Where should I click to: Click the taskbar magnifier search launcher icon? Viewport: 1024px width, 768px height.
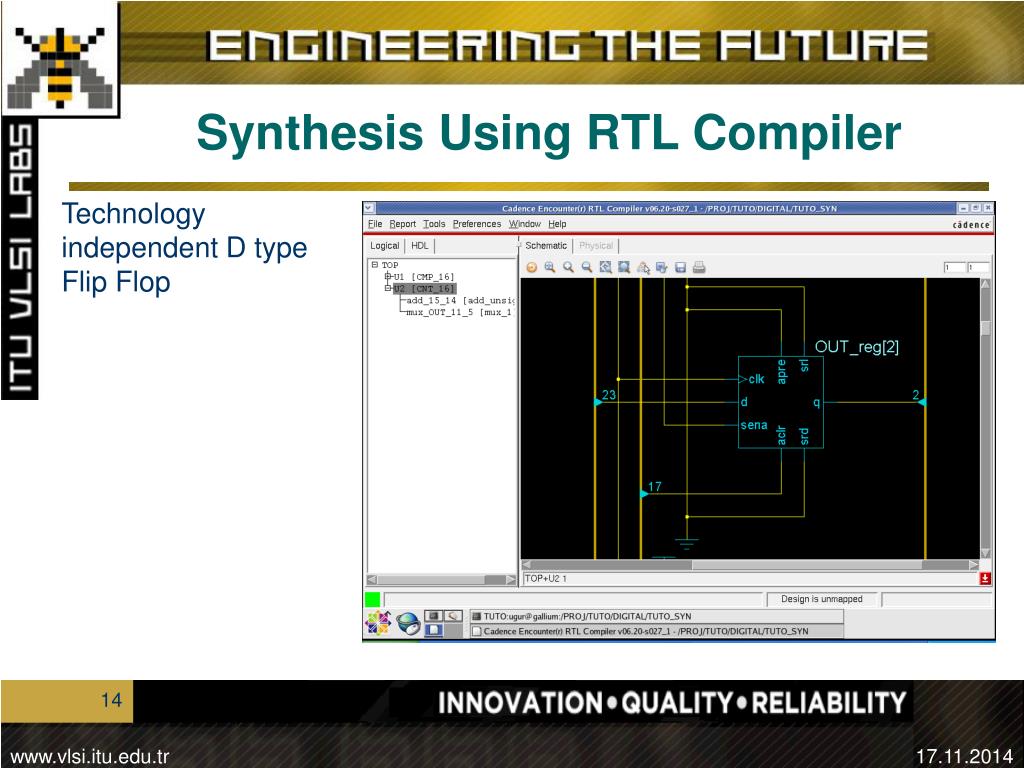pyautogui.click(x=453, y=615)
